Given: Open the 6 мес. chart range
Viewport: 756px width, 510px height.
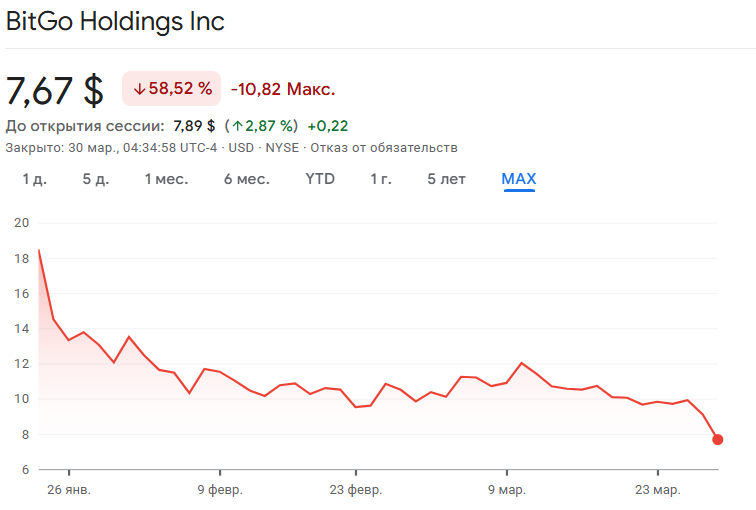Looking at the screenshot, I should (x=246, y=179).
